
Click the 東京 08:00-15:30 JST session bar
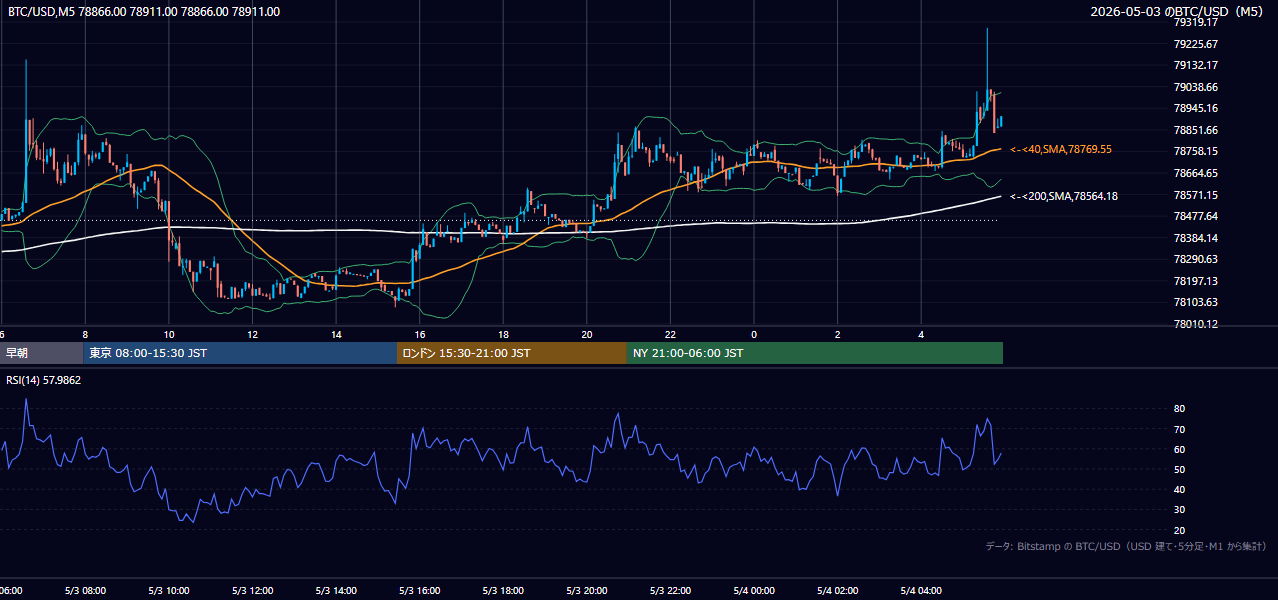tap(240, 353)
